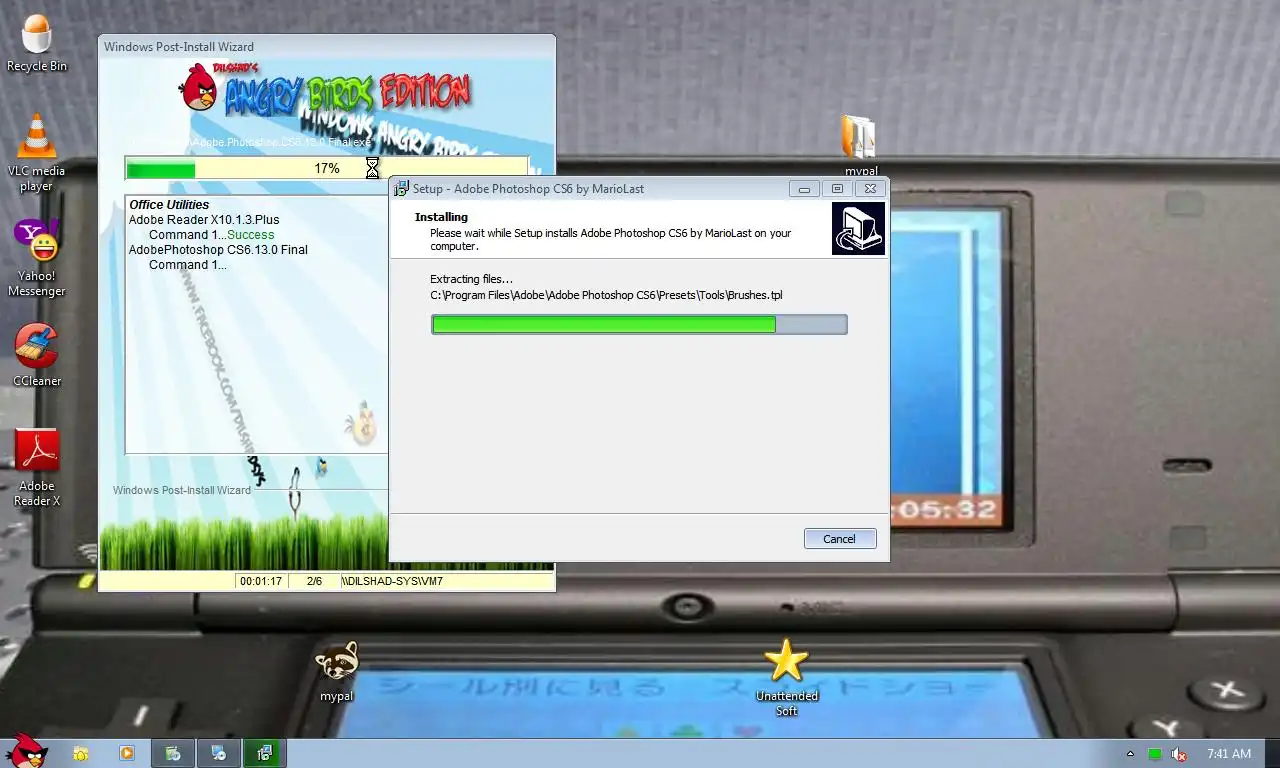
Task: Select 'Adobe Reader X10.1.3.Plus' in wizard list
Action: 204,220
